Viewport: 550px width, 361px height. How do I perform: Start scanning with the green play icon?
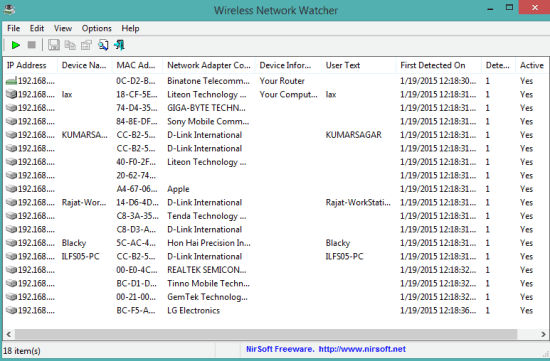coord(15,45)
